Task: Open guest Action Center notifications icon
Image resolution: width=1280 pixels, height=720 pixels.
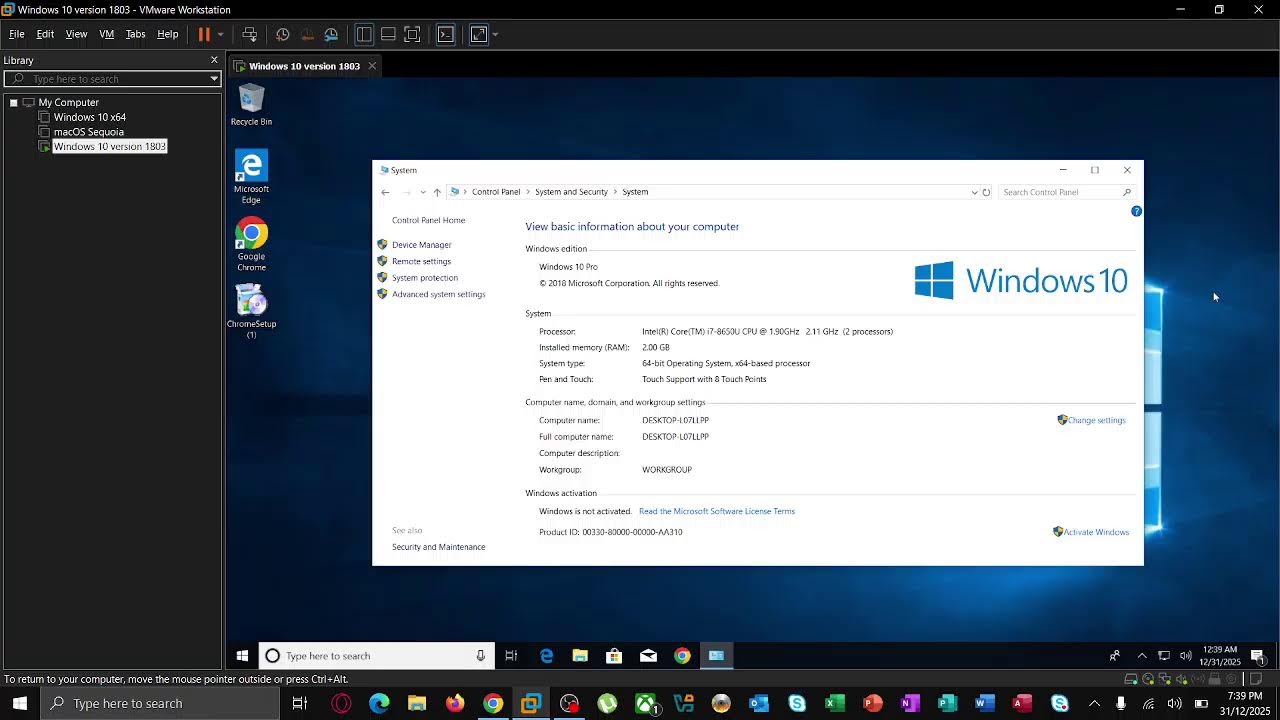Action: point(1258,656)
